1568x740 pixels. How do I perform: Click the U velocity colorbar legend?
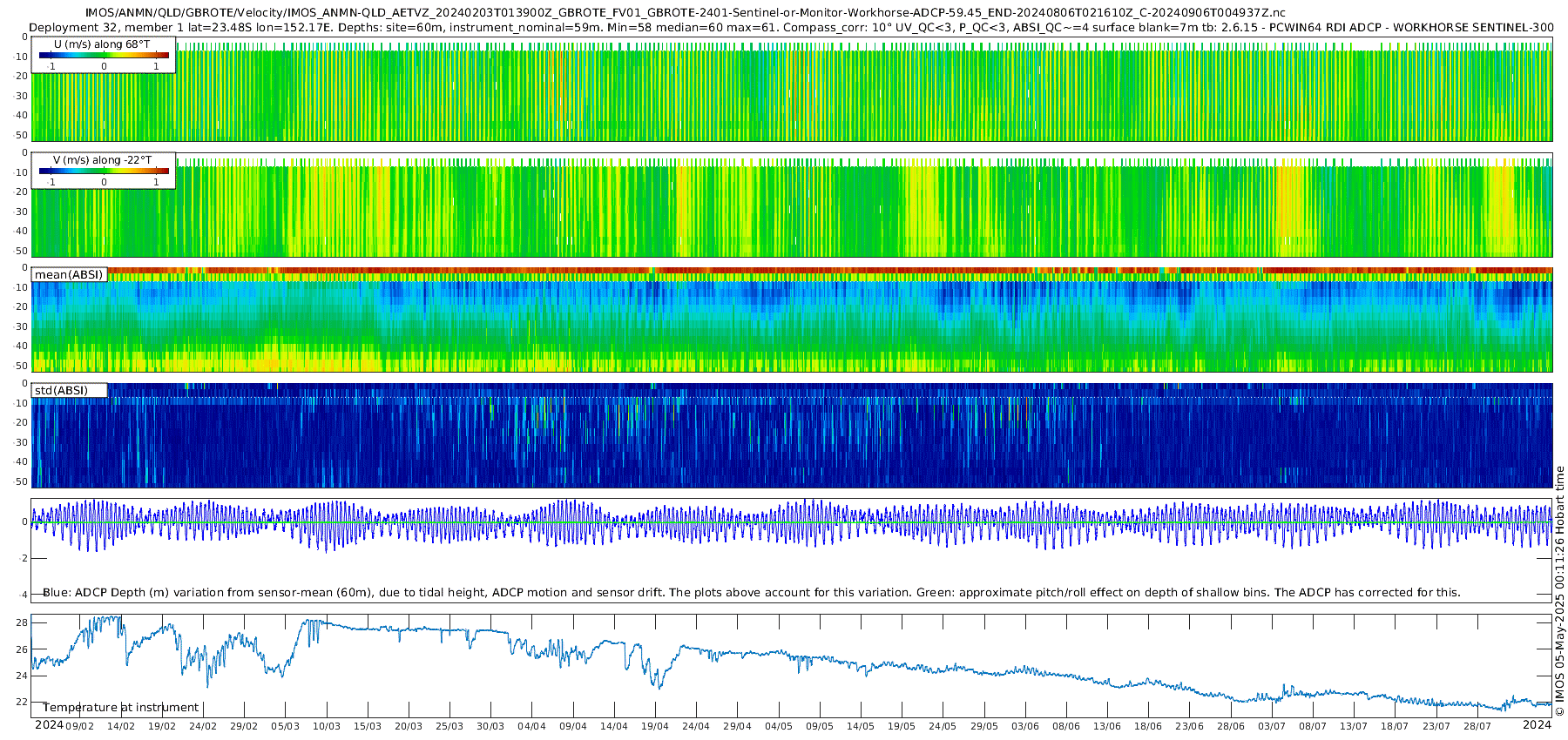(104, 55)
